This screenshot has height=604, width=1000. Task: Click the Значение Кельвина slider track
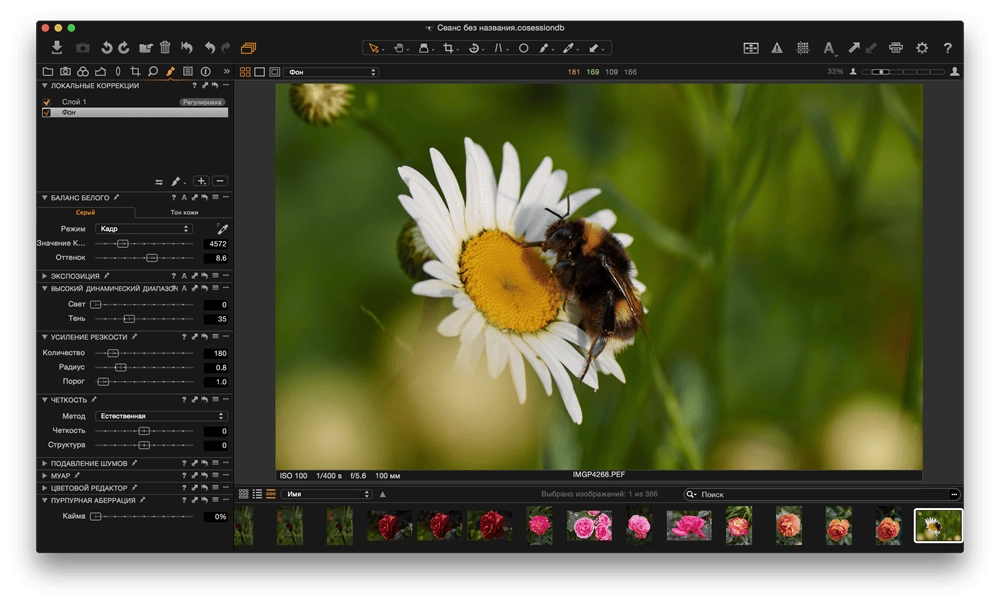pos(144,244)
